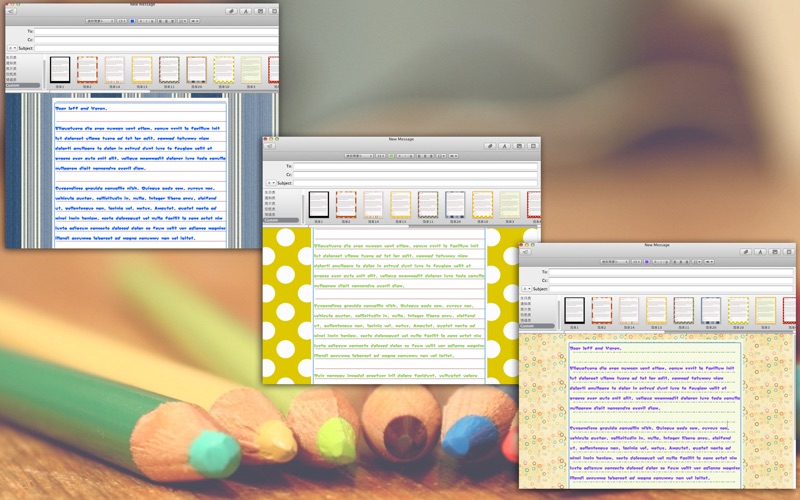Click paperclip attach icon in blue striped window
This screenshot has width=800, height=500.
[x=231, y=11]
